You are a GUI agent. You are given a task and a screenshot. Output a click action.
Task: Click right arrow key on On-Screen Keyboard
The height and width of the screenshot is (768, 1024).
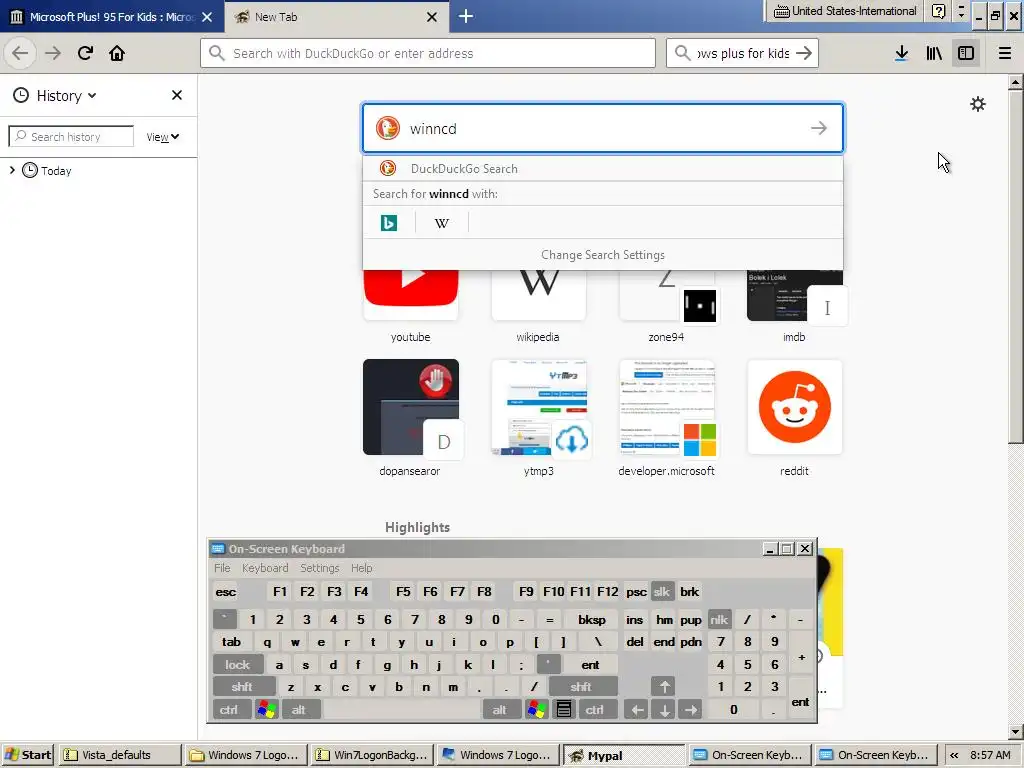click(x=690, y=710)
